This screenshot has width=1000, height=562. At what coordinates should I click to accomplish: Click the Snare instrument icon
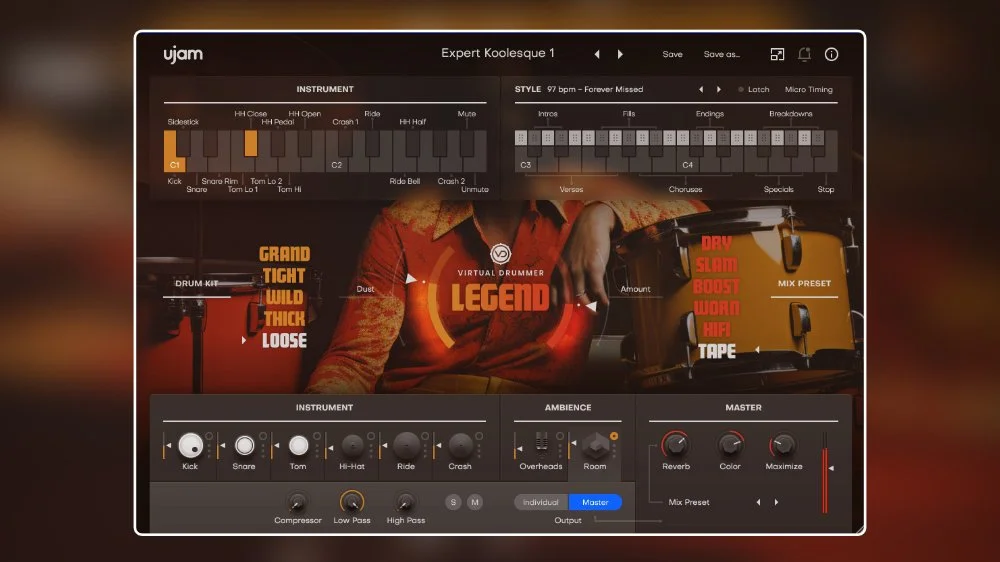244,445
